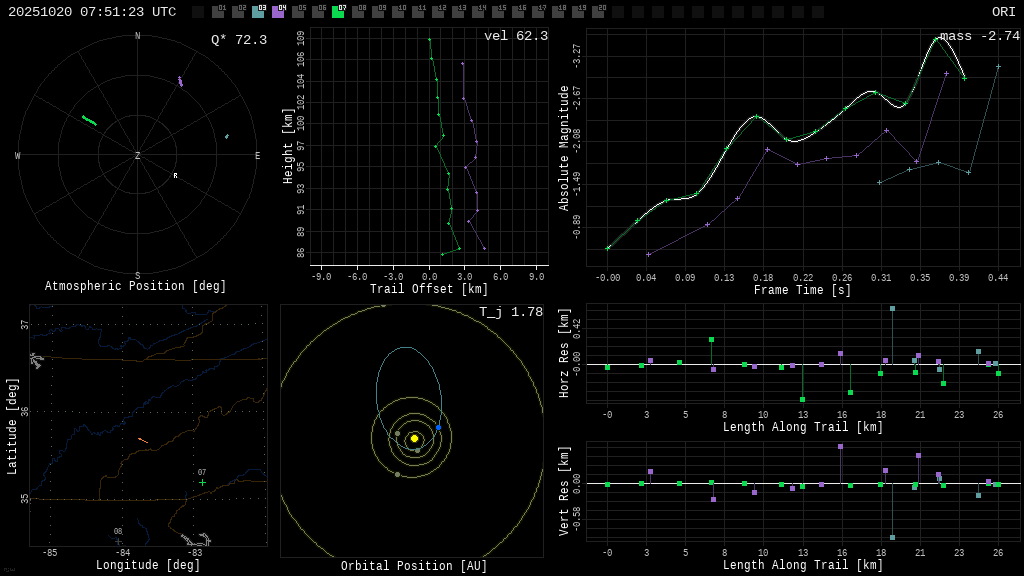Click the gray station 20 indicator box
1024x576 pixels.
598,12
